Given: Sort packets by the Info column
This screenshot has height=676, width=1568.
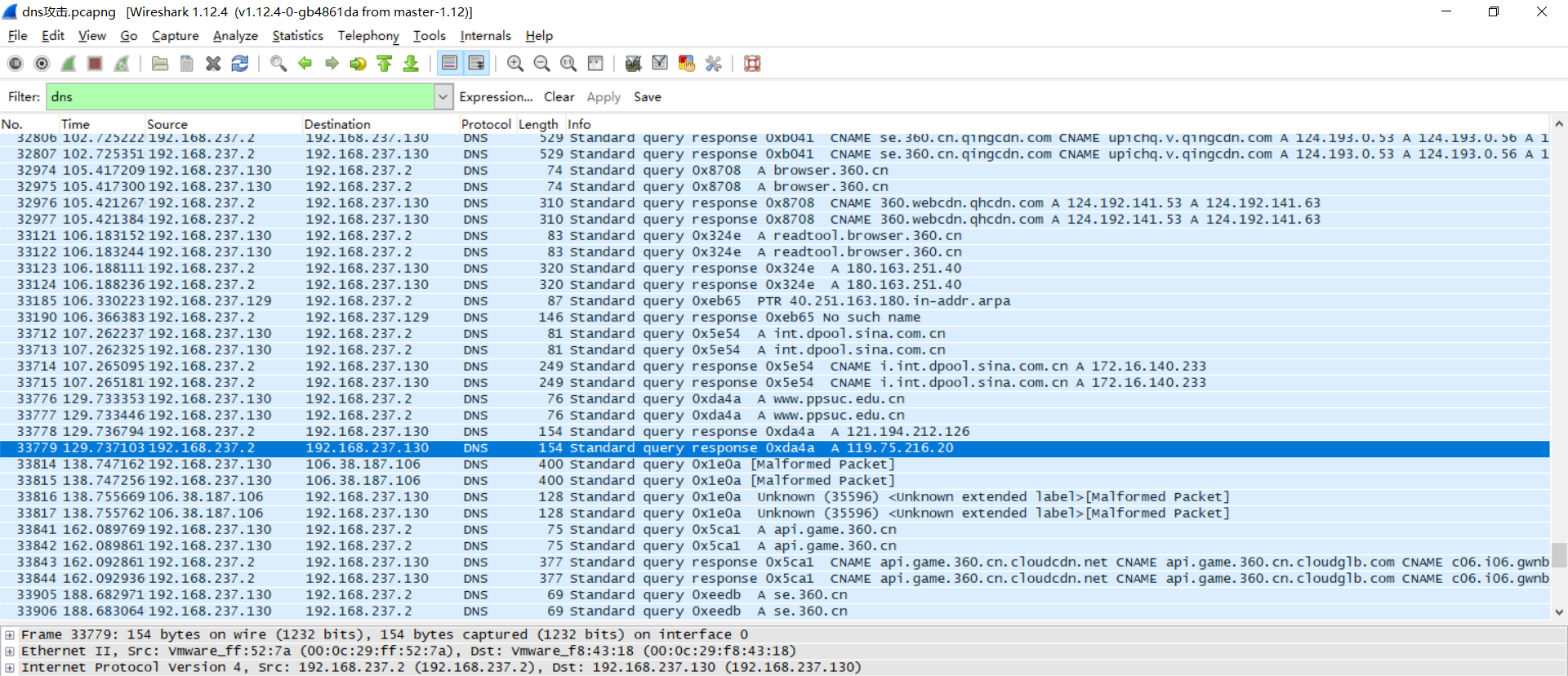Looking at the screenshot, I should pyautogui.click(x=1058, y=124).
